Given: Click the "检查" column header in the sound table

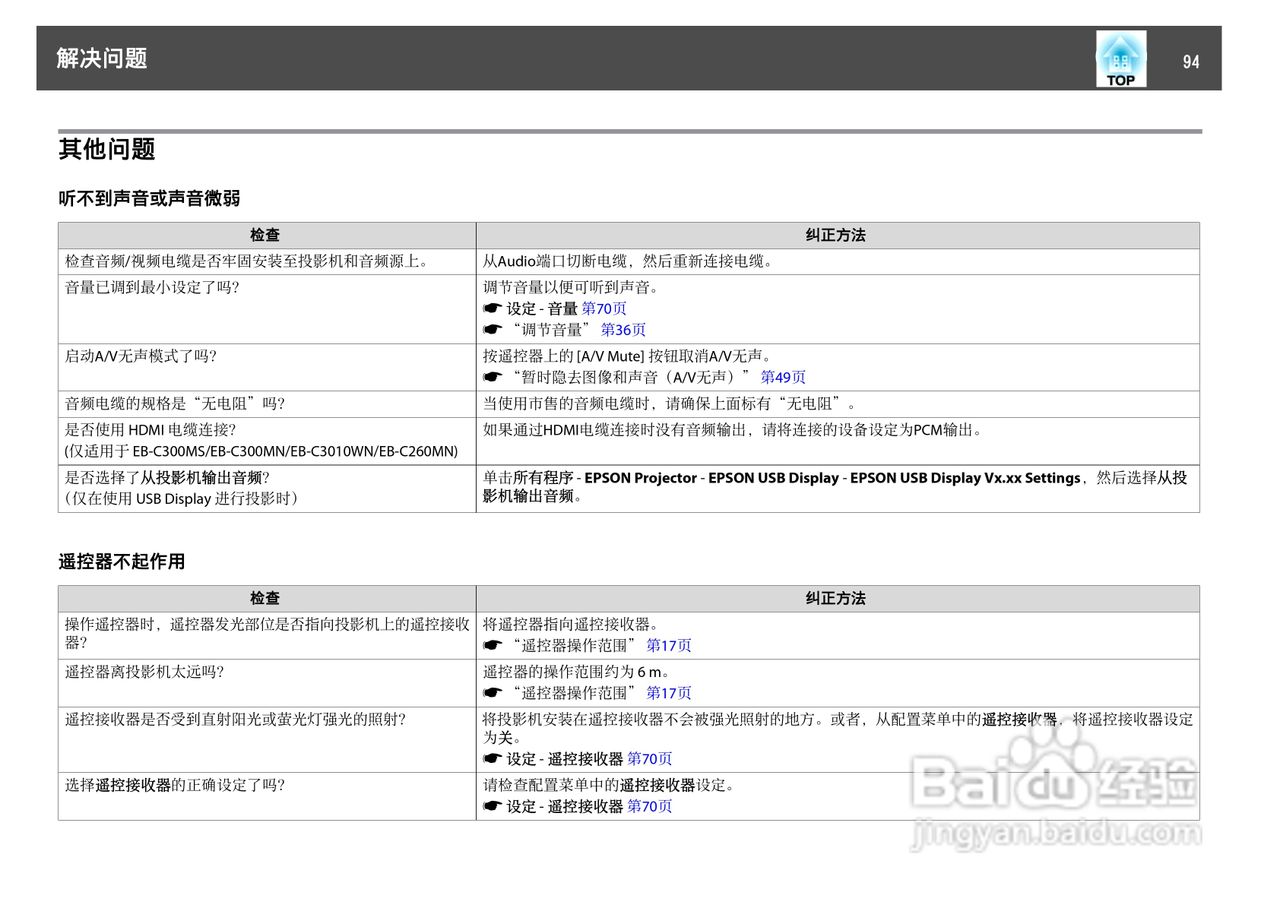Looking at the screenshot, I should [x=265, y=236].
